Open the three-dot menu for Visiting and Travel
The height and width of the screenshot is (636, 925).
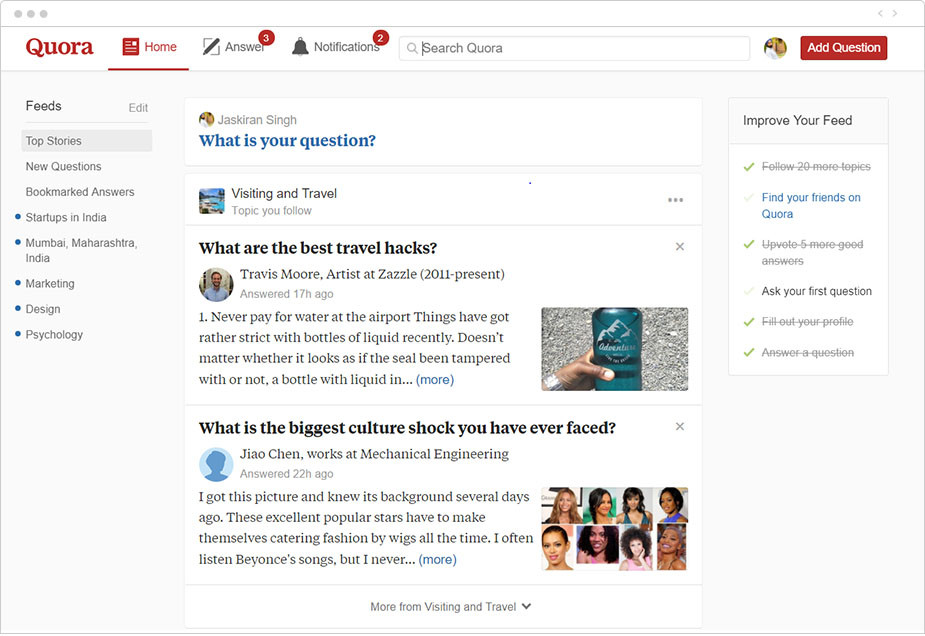tap(676, 201)
